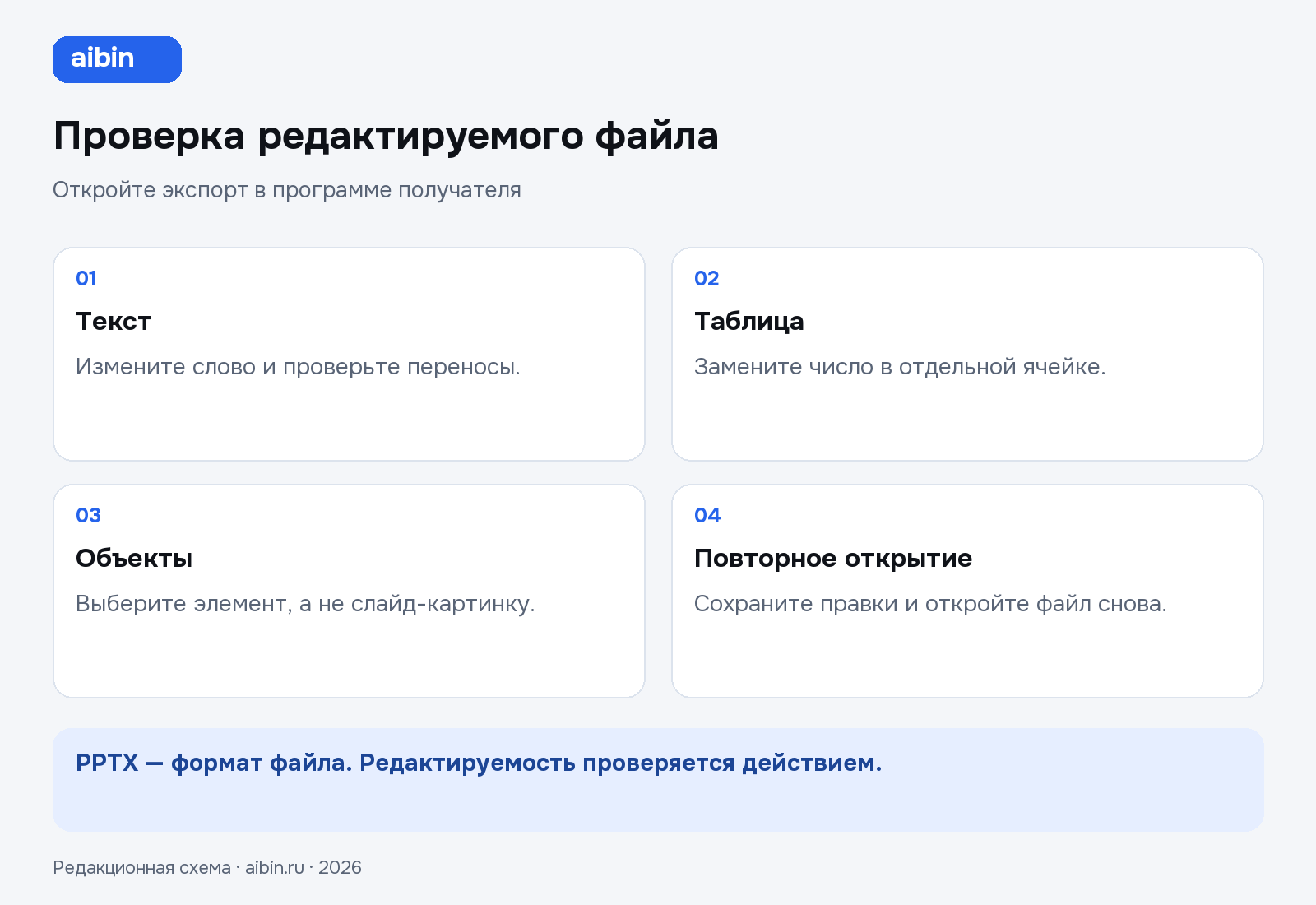1316x905 pixels.
Task: Click the number label 02
Action: pyautogui.click(x=707, y=278)
